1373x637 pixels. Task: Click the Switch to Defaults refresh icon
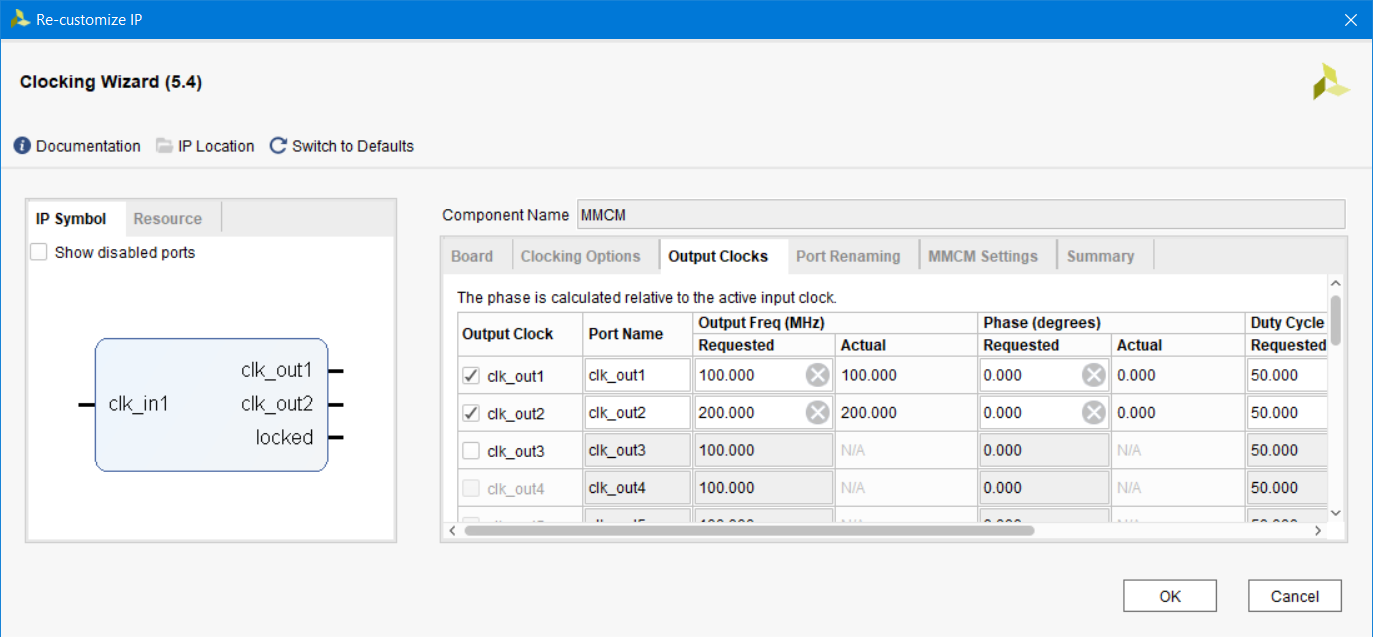pos(278,146)
